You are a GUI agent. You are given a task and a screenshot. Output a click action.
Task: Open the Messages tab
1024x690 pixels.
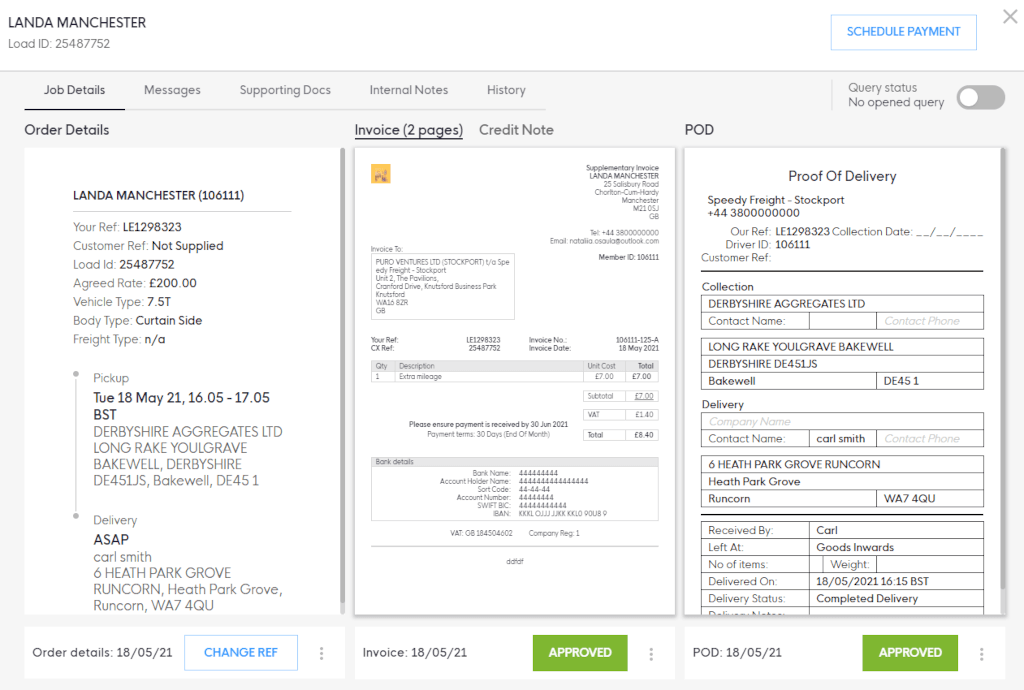[x=172, y=90]
